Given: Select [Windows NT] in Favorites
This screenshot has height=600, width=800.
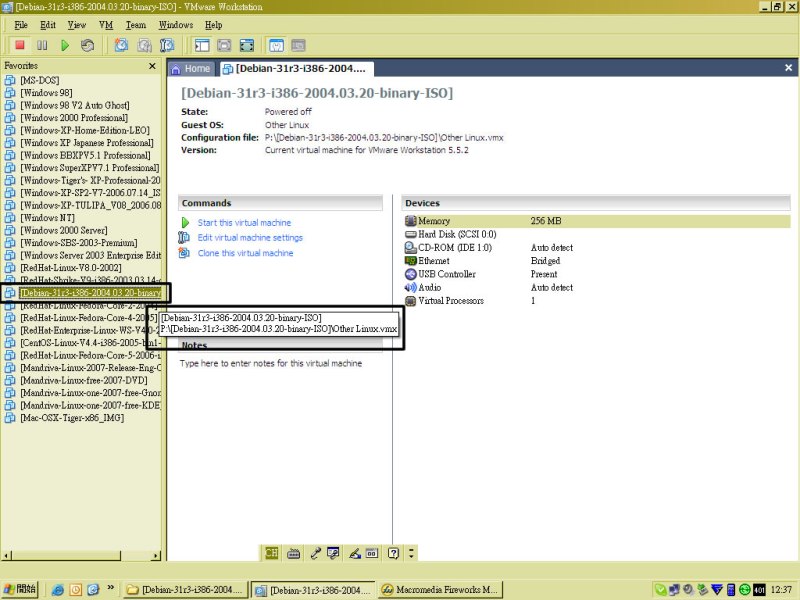Looking at the screenshot, I should 47,217.
